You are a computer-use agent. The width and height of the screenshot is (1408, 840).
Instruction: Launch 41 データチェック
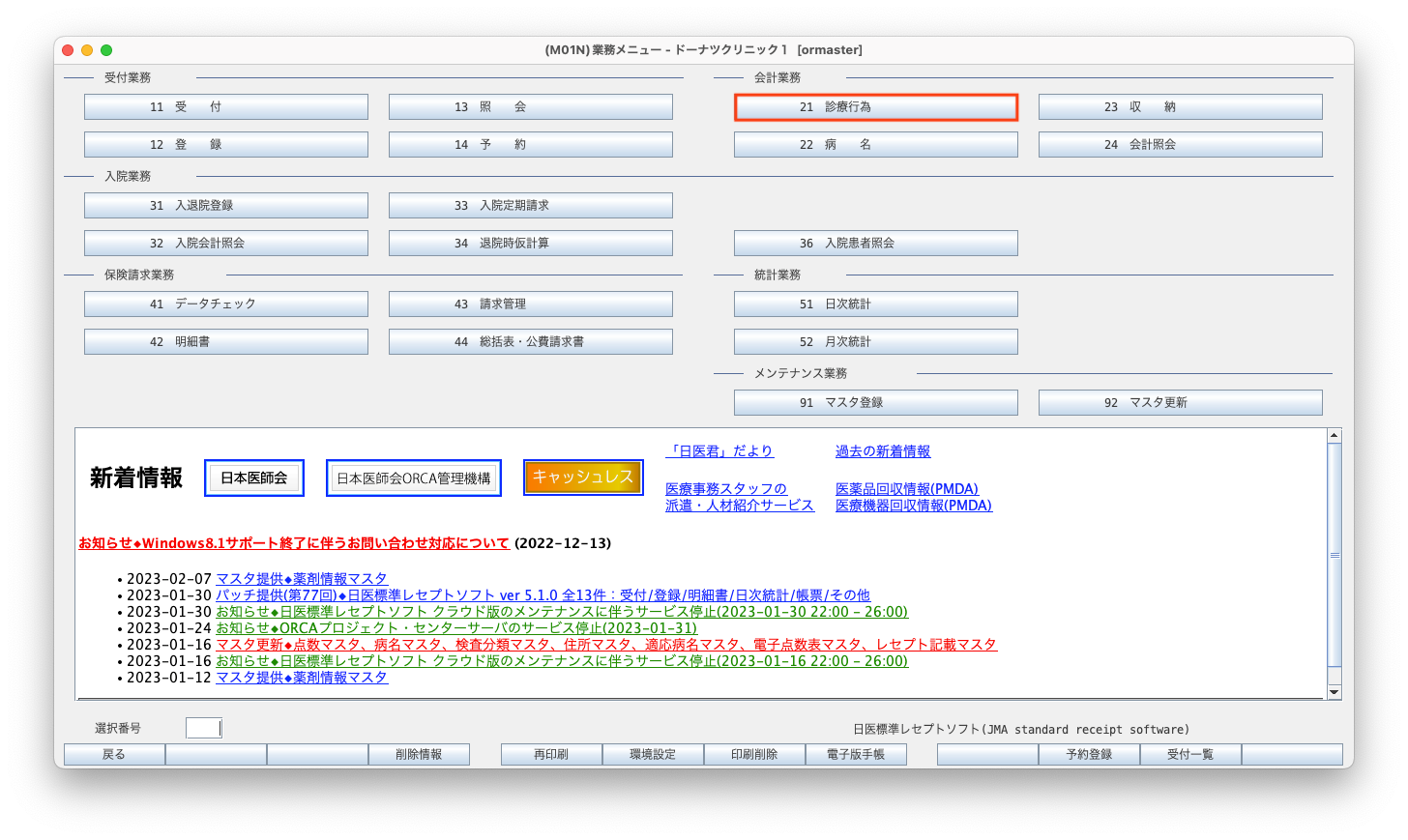pyautogui.click(x=225, y=304)
